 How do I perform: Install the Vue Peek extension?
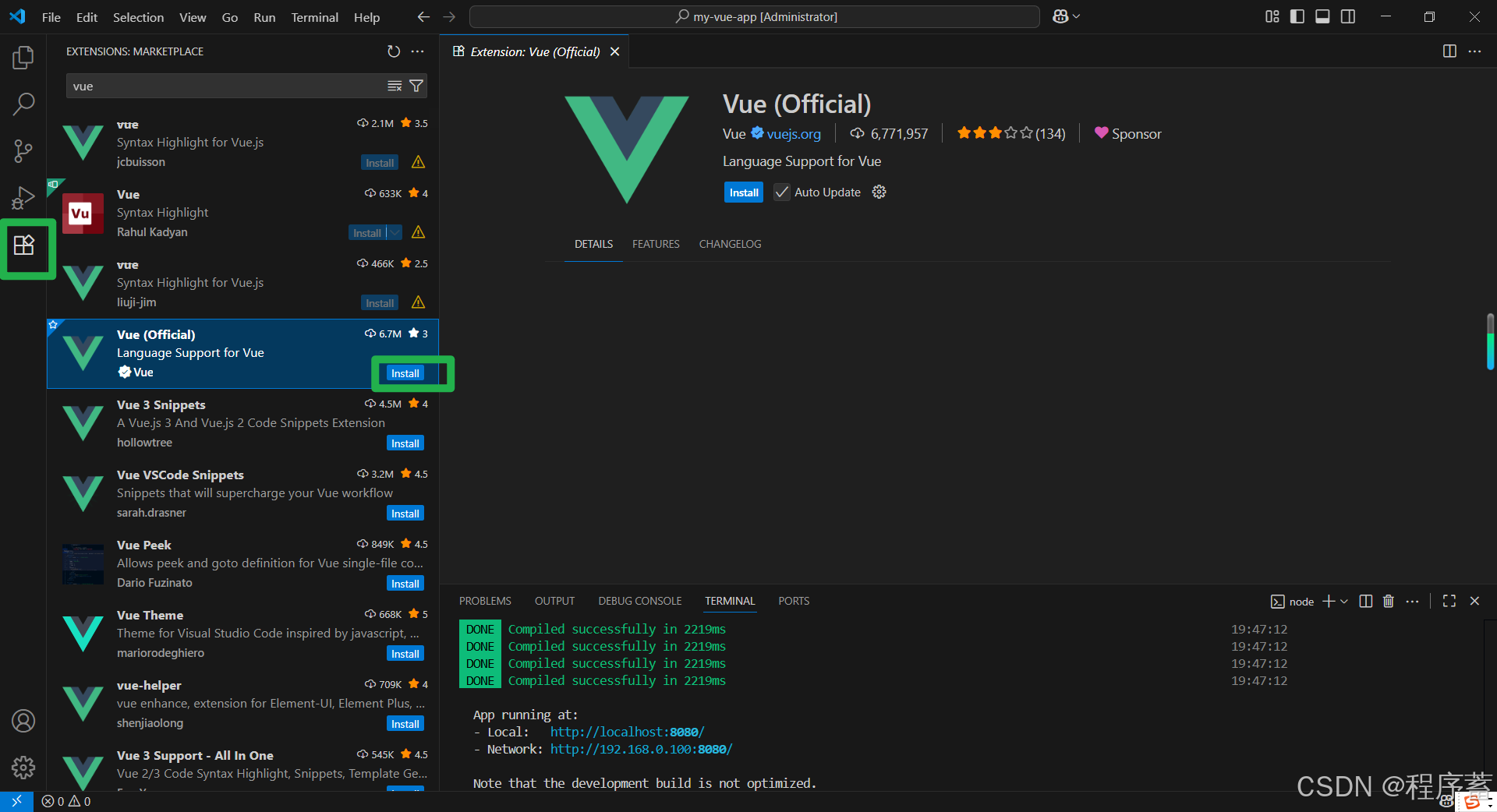[x=405, y=584]
